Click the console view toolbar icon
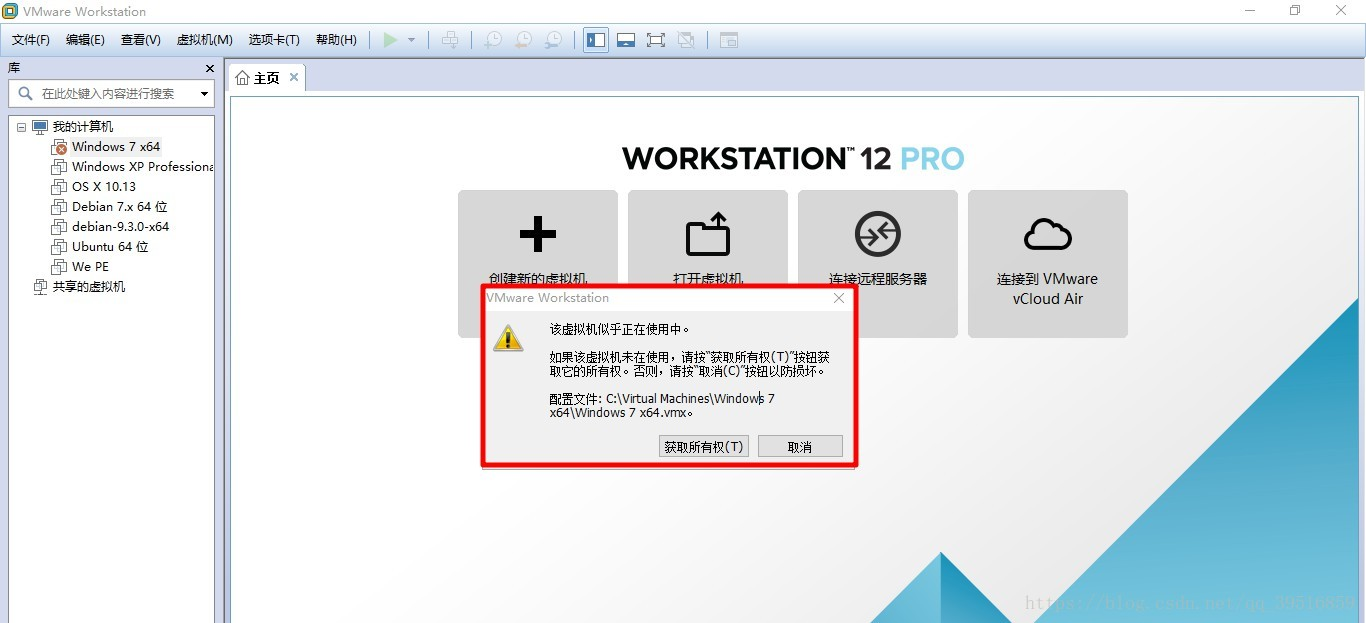The image size is (1366, 623). [x=729, y=40]
